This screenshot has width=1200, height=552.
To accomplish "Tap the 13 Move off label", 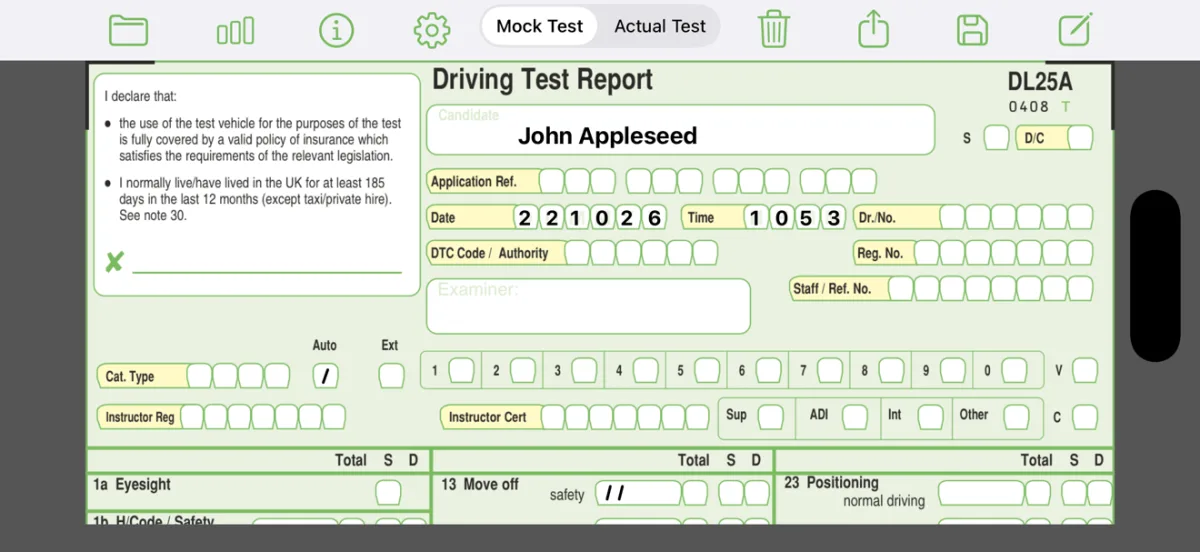I will 480,484.
